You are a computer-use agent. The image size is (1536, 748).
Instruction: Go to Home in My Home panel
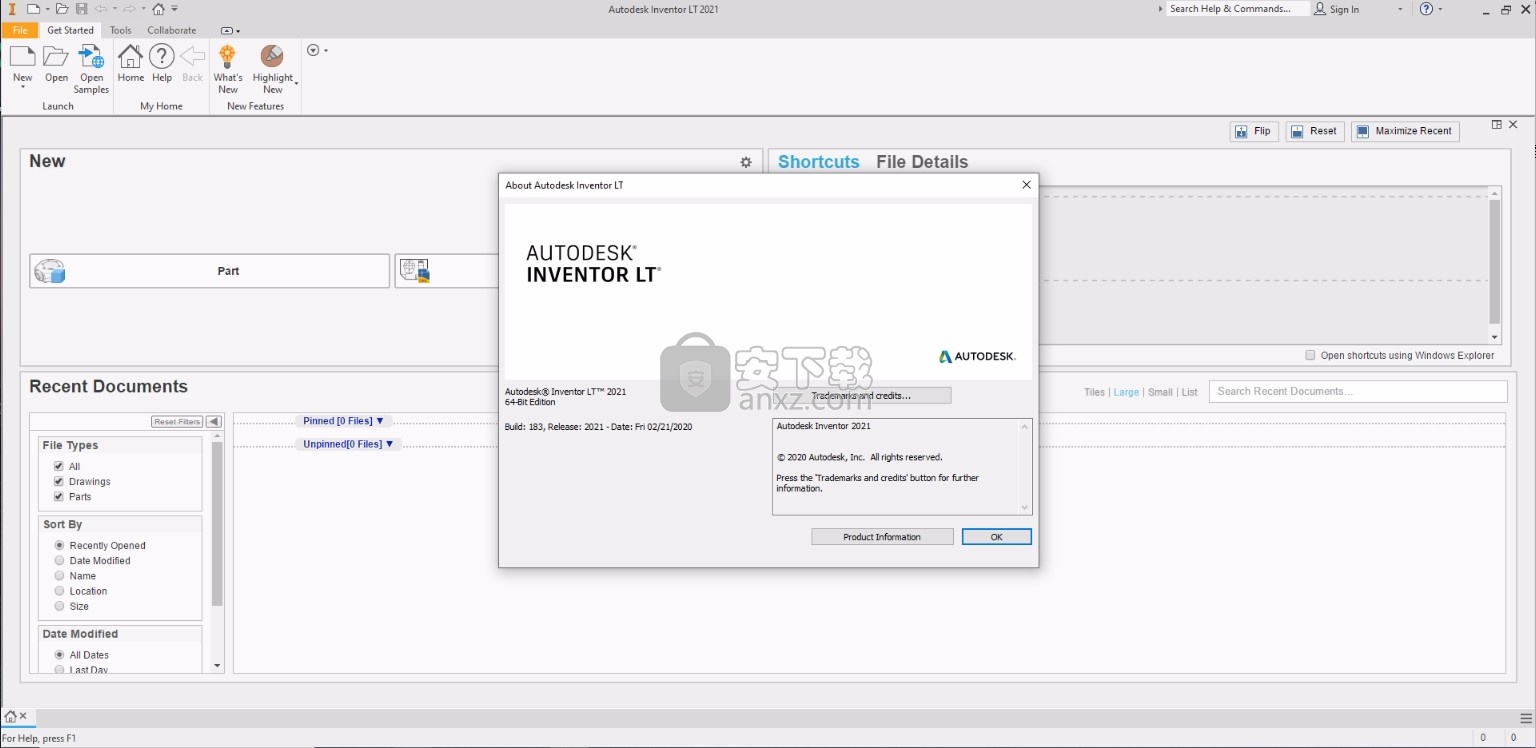click(131, 57)
